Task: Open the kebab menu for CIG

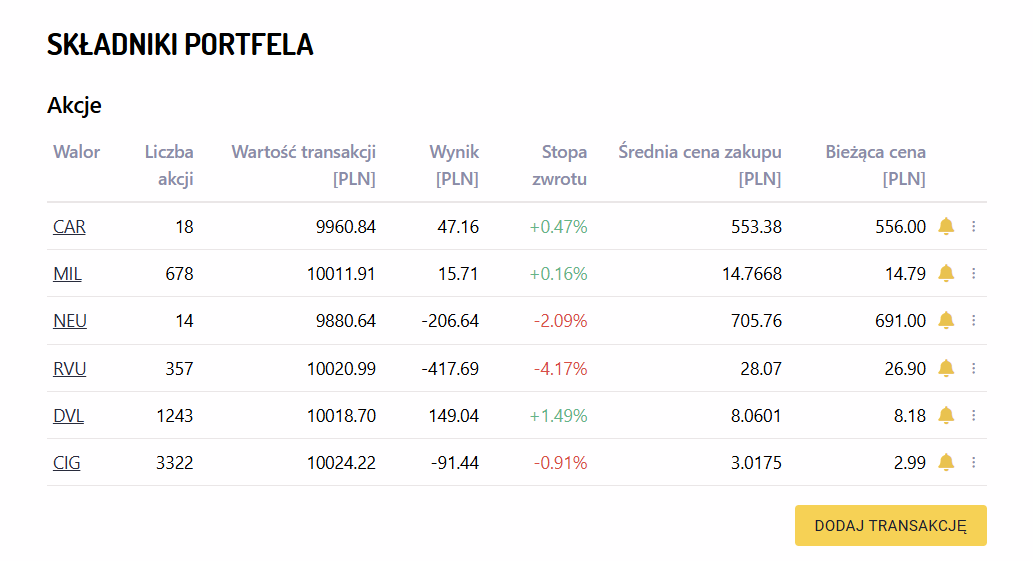Action: pos(974,463)
